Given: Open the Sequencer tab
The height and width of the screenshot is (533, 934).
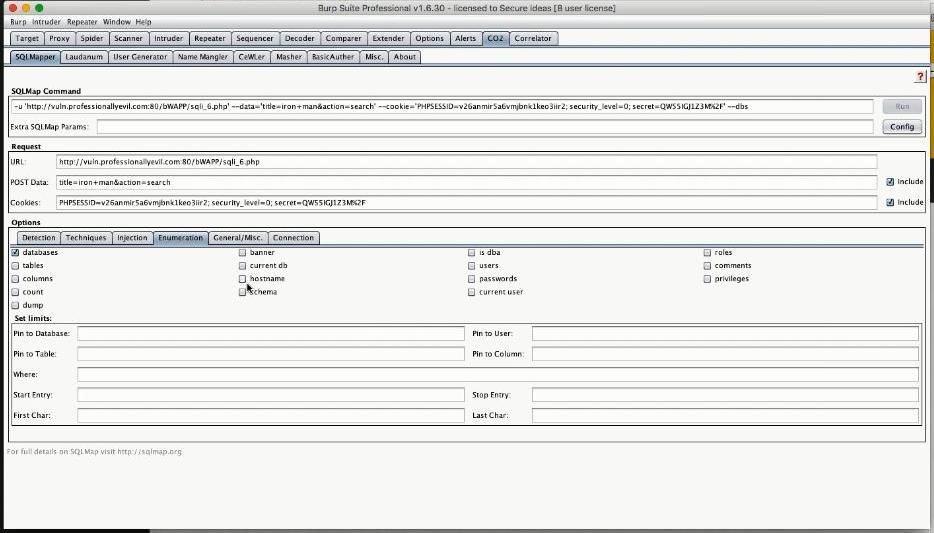Looking at the screenshot, I should [255, 38].
